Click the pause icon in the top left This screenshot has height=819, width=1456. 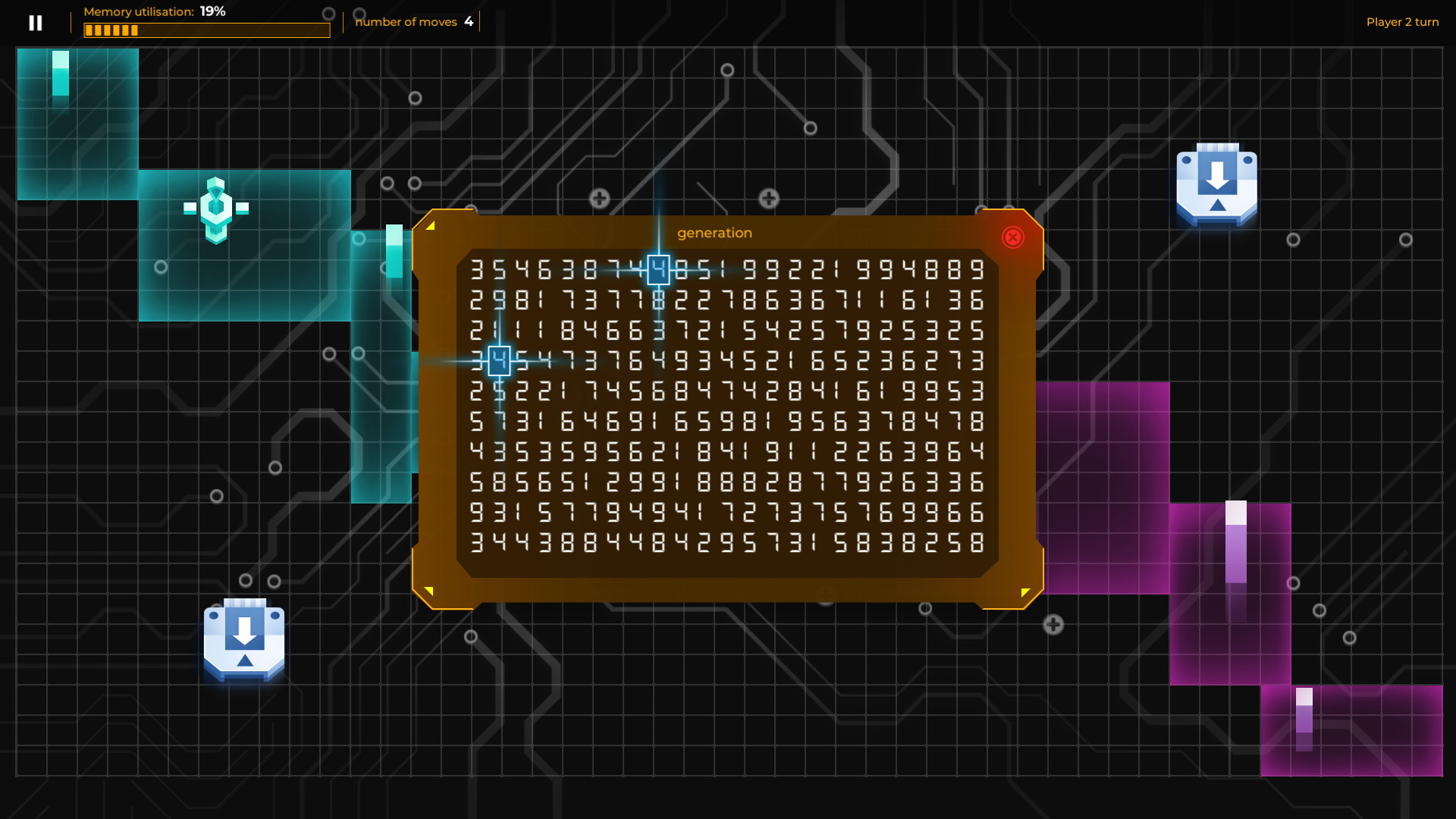point(35,22)
